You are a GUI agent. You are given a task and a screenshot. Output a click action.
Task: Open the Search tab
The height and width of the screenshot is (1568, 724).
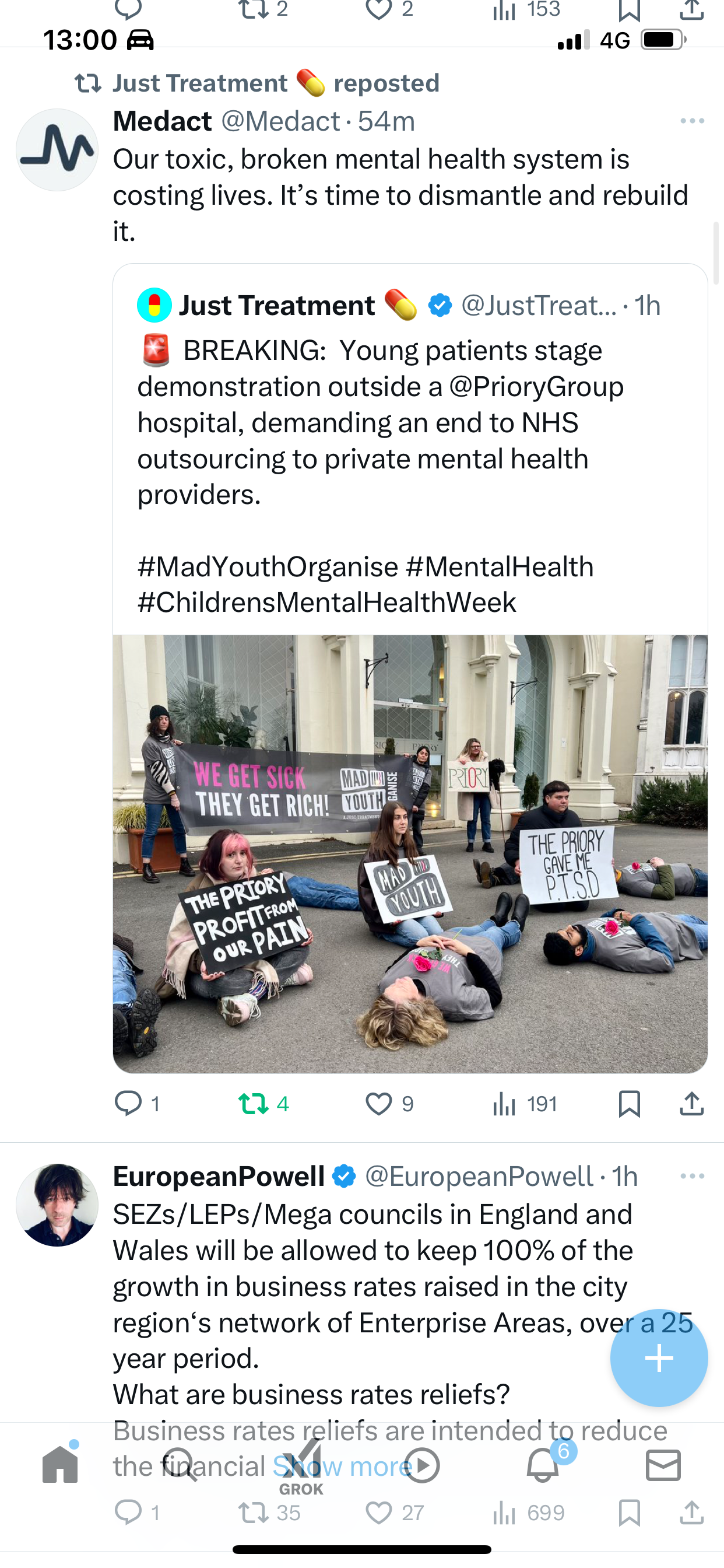click(x=180, y=1465)
